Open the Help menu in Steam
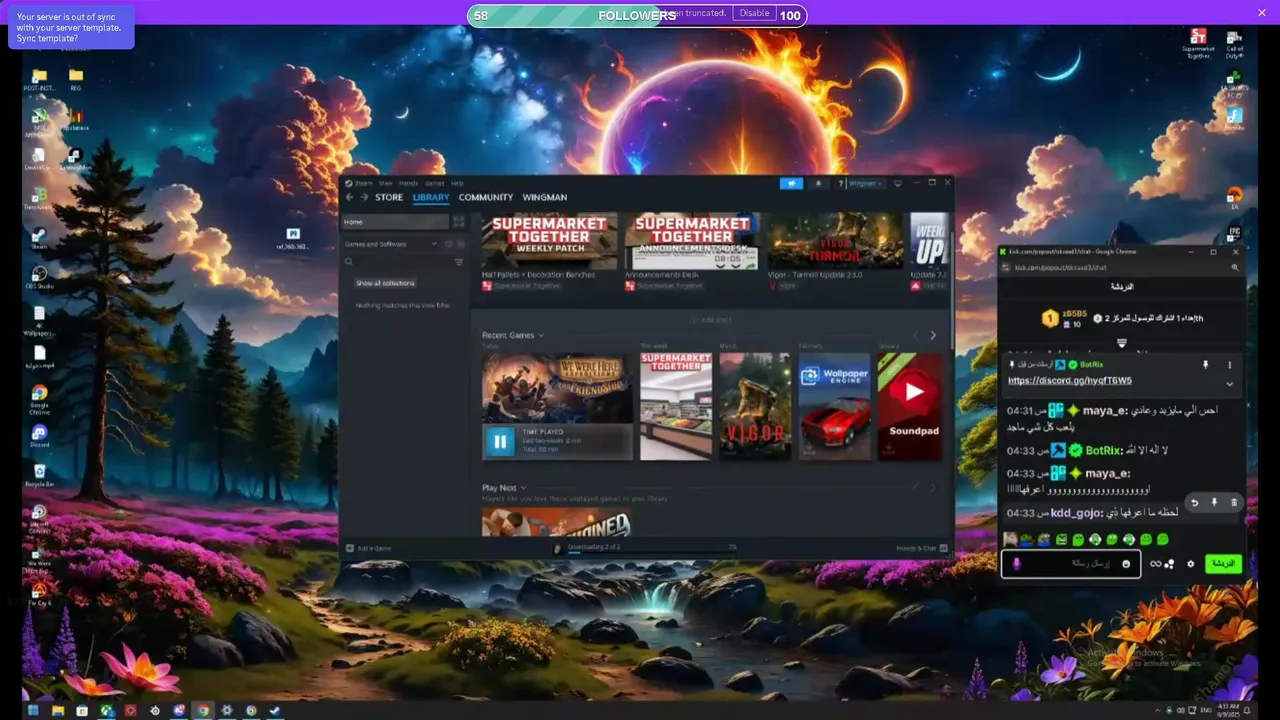 tap(457, 183)
